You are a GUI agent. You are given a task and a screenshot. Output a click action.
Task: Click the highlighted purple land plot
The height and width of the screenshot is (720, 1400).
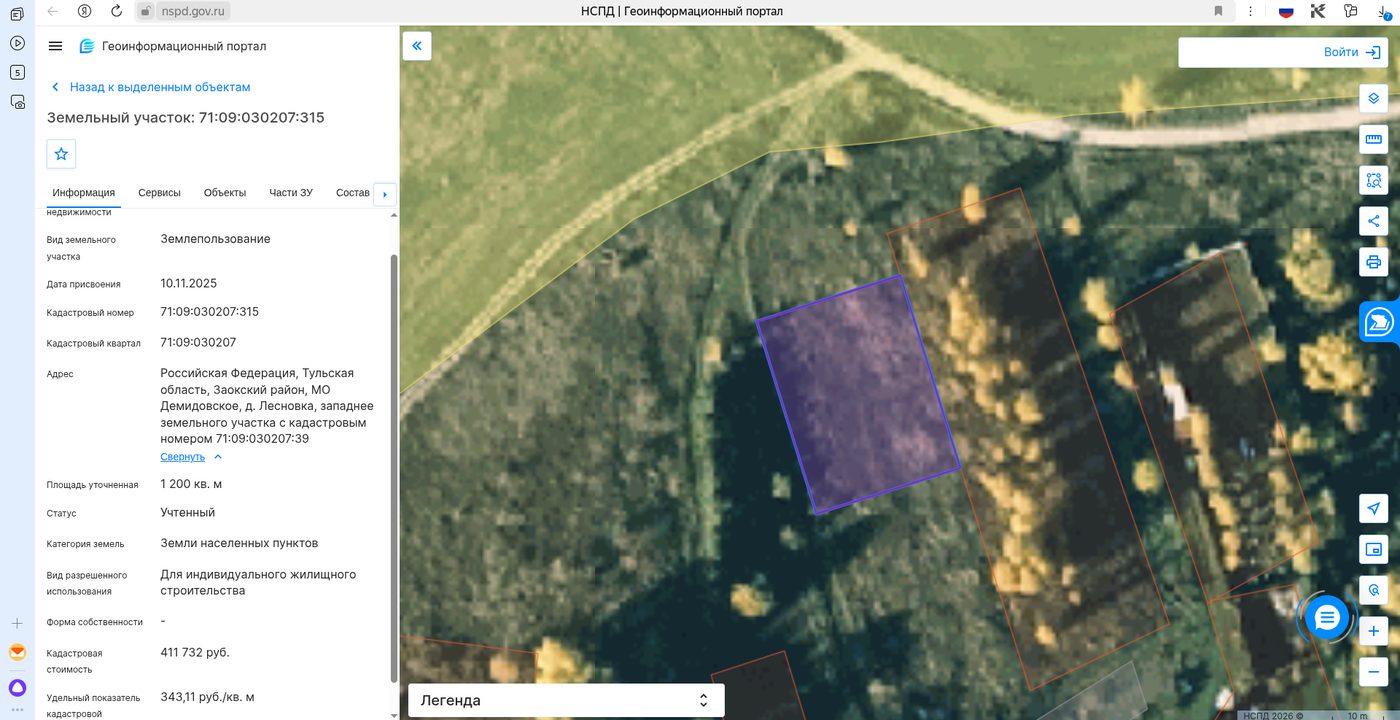pos(858,394)
